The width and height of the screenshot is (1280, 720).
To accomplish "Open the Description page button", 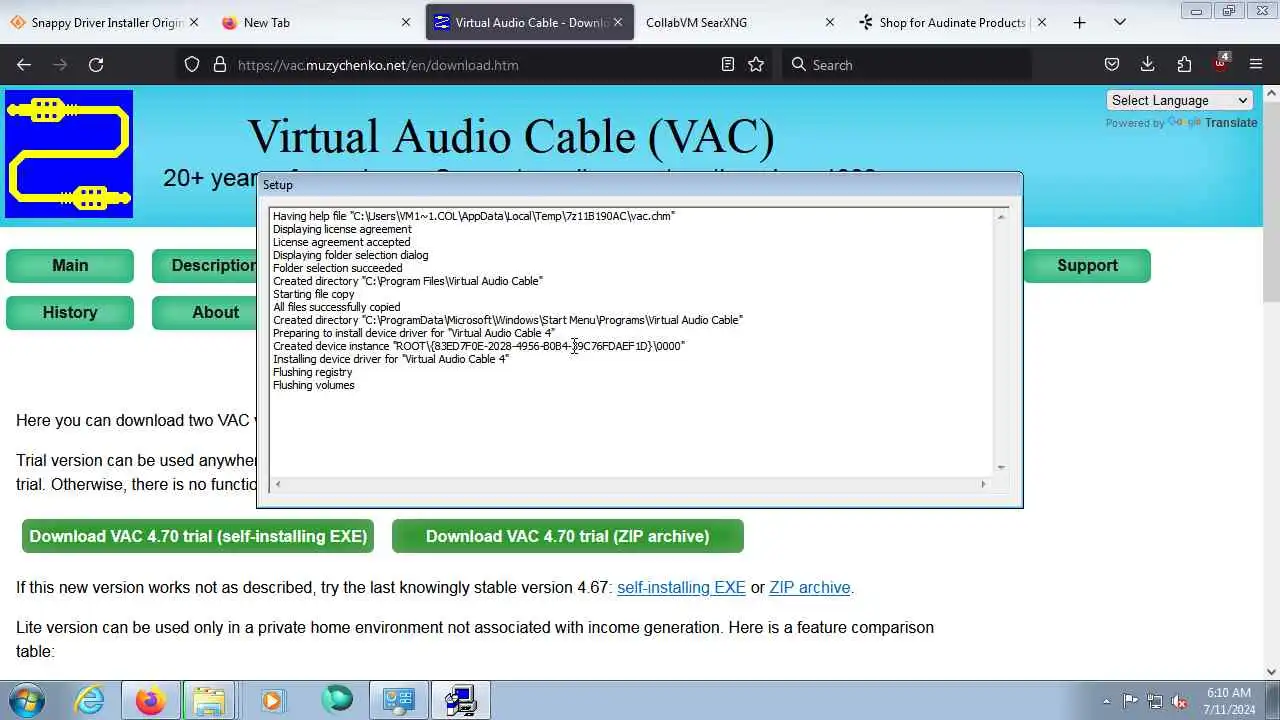I will (x=204, y=266).
